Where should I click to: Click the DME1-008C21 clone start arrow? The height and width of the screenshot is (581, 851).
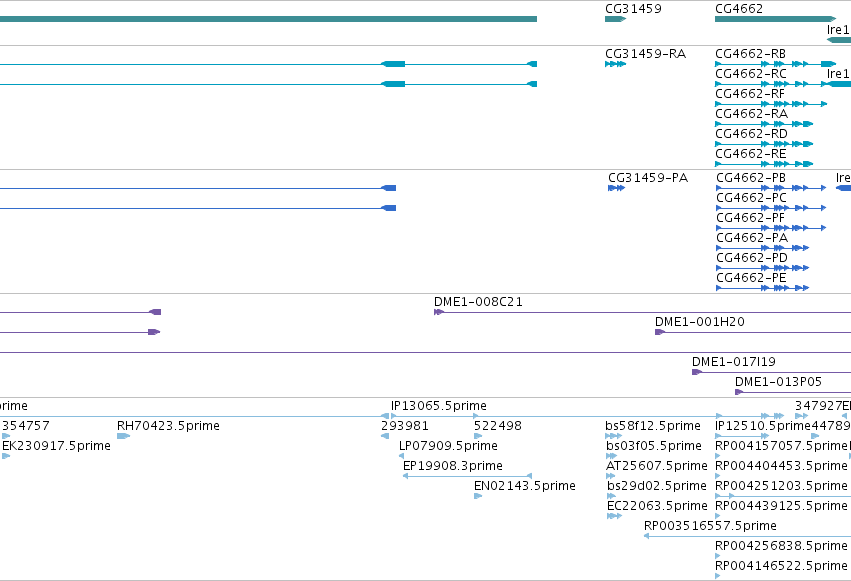tap(439, 312)
